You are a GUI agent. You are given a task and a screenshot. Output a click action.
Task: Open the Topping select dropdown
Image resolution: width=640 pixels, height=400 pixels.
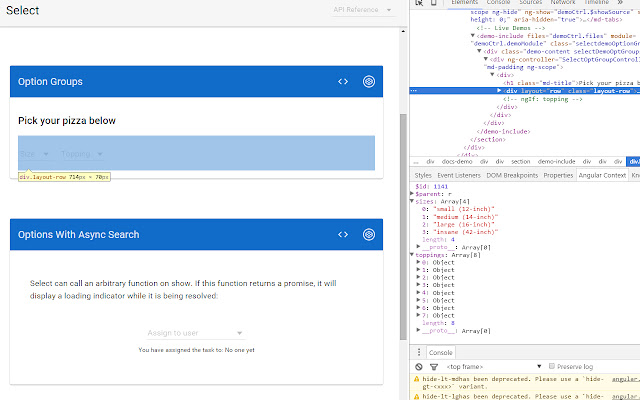coord(82,154)
